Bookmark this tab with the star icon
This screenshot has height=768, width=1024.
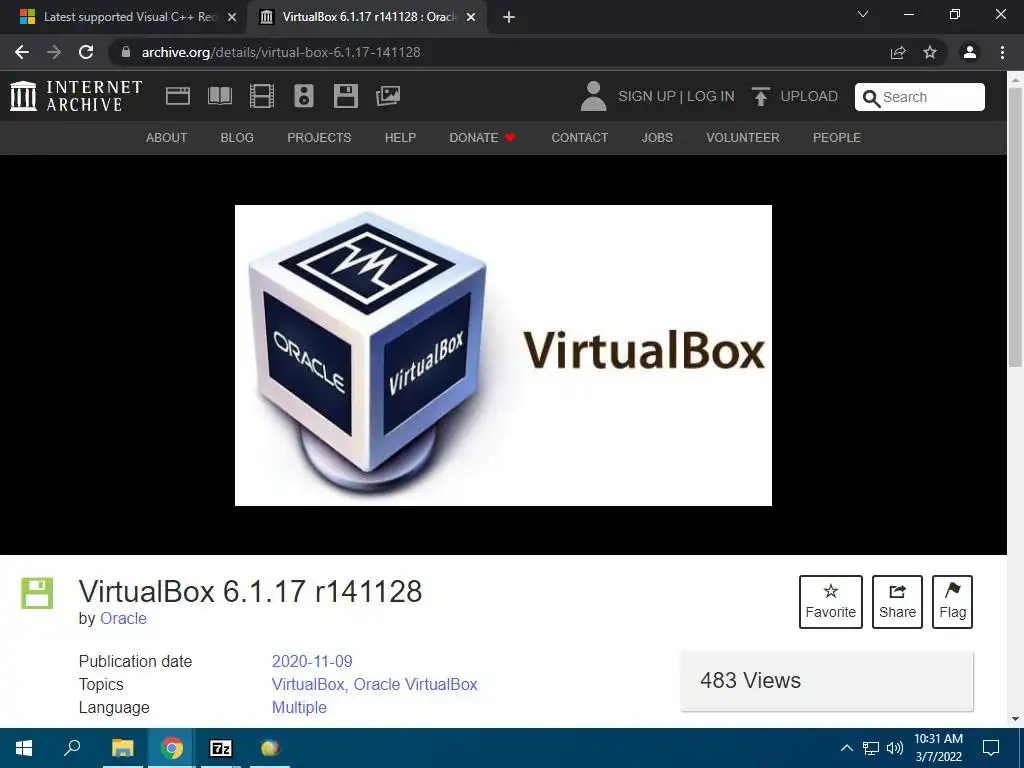[930, 52]
